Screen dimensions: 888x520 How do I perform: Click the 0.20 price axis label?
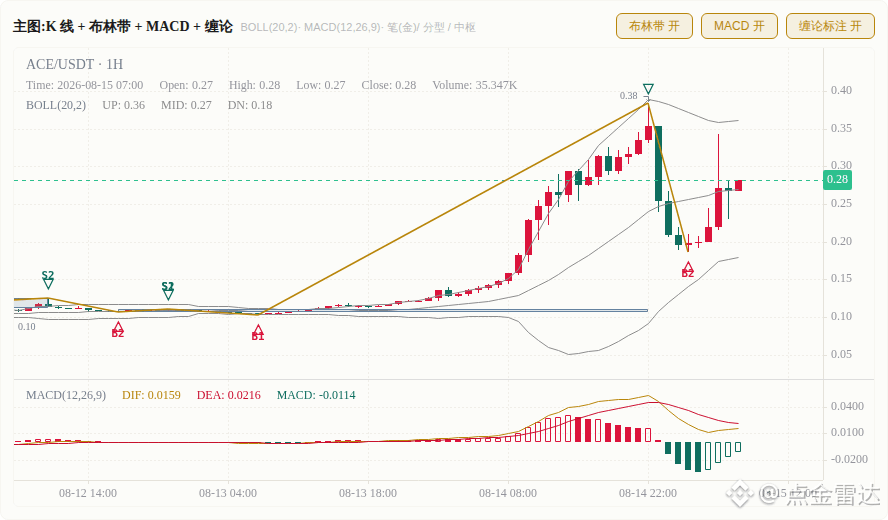(x=841, y=241)
